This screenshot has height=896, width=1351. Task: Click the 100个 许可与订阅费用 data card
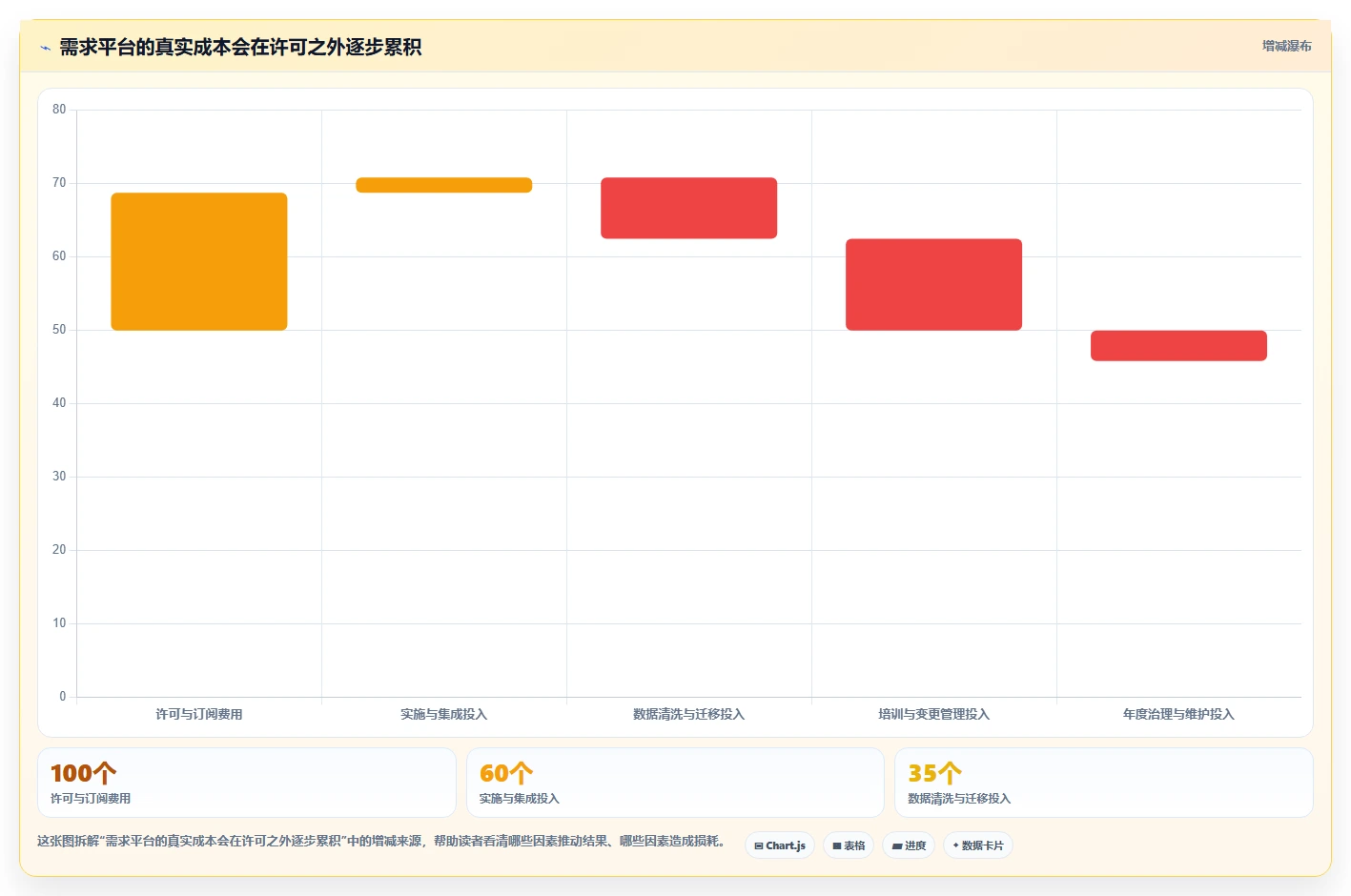pyautogui.click(x=247, y=783)
